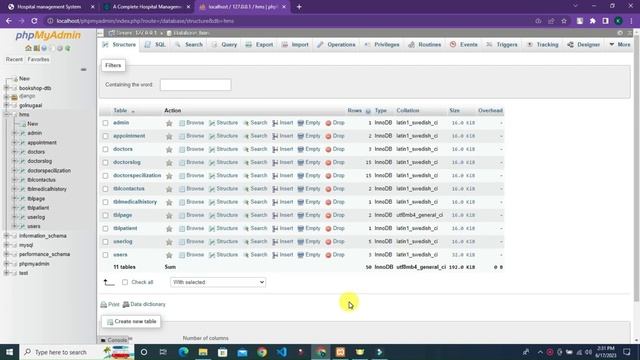Open the Console bar
640x360 pixels.
(x=115, y=340)
